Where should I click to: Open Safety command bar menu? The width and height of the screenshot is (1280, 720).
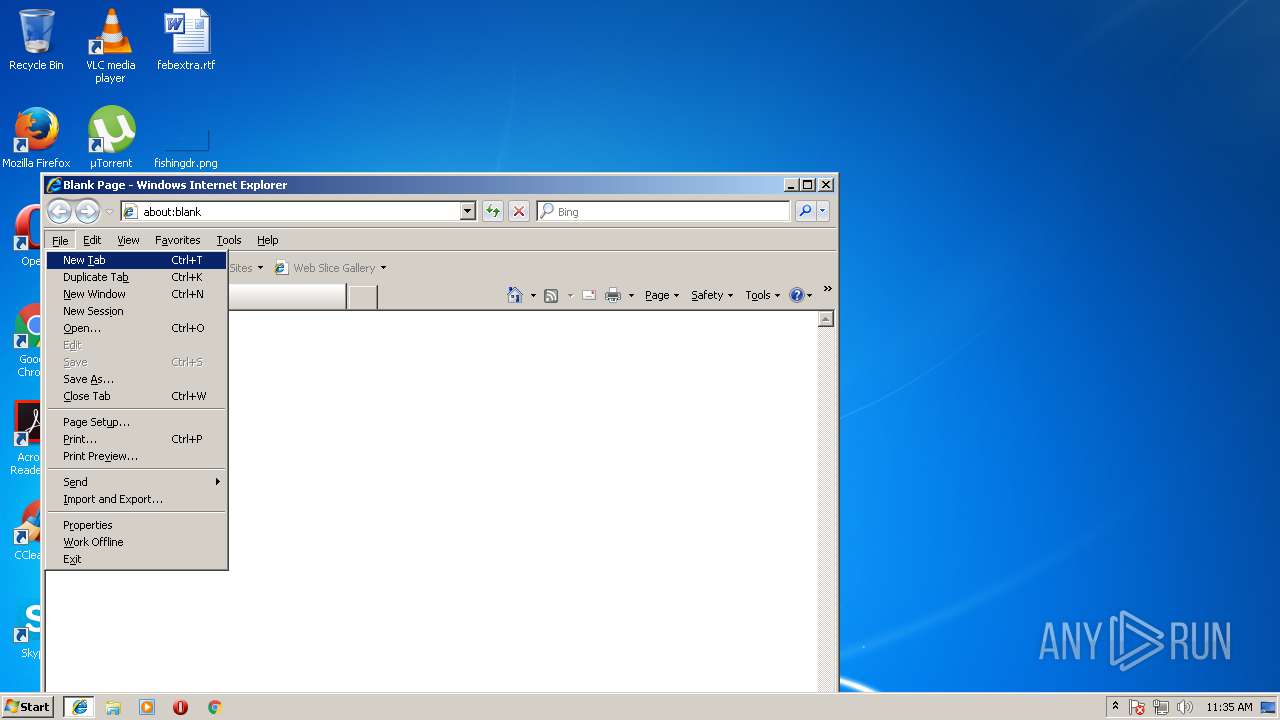[712, 295]
